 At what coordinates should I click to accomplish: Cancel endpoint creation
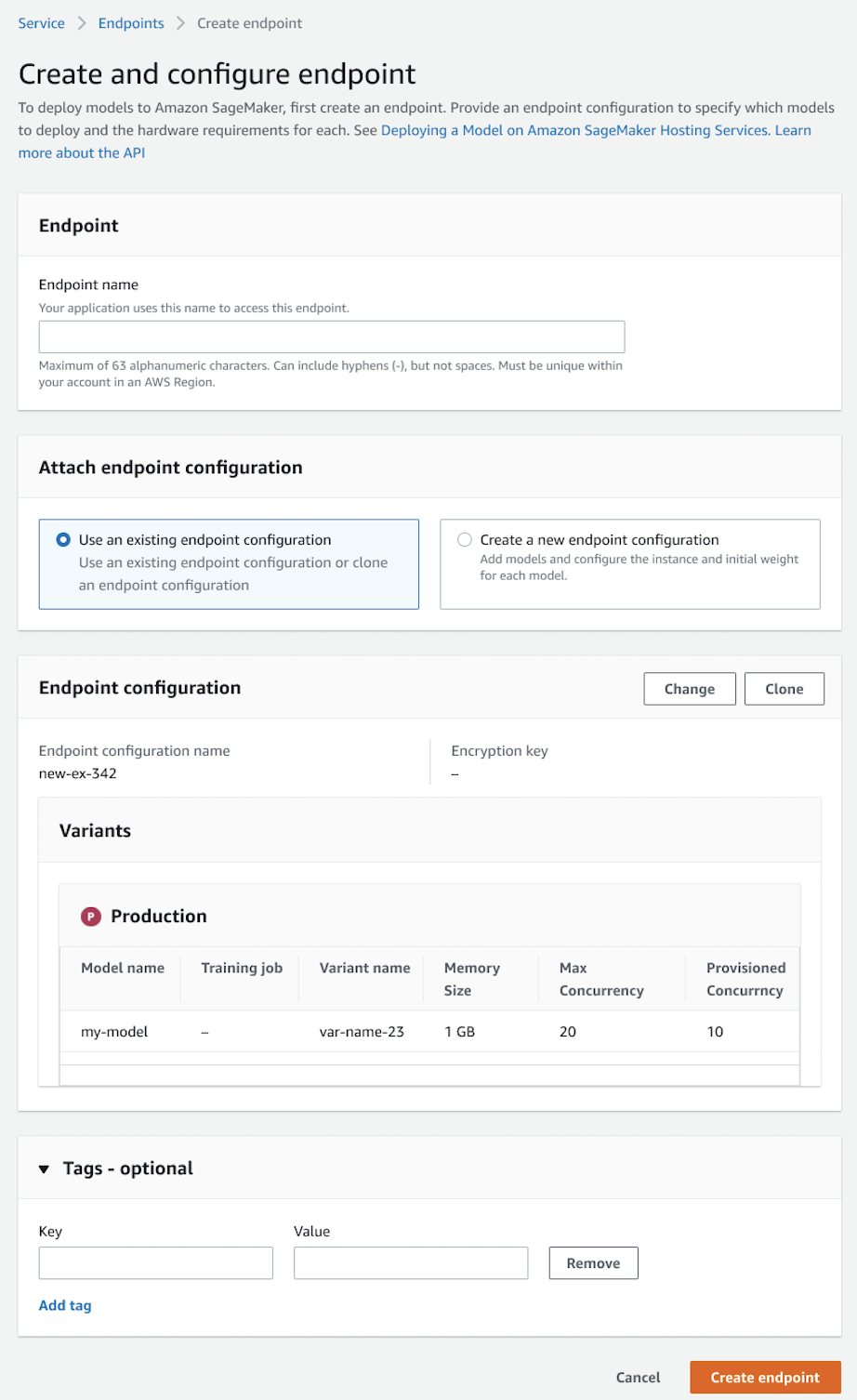638,1377
